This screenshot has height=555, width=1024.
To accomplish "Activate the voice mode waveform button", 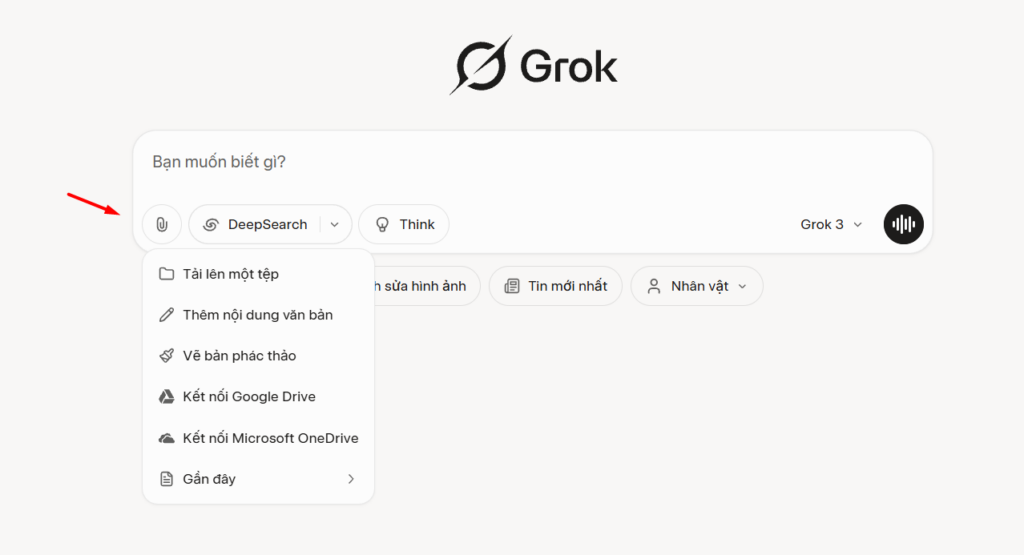I will (x=903, y=225).
